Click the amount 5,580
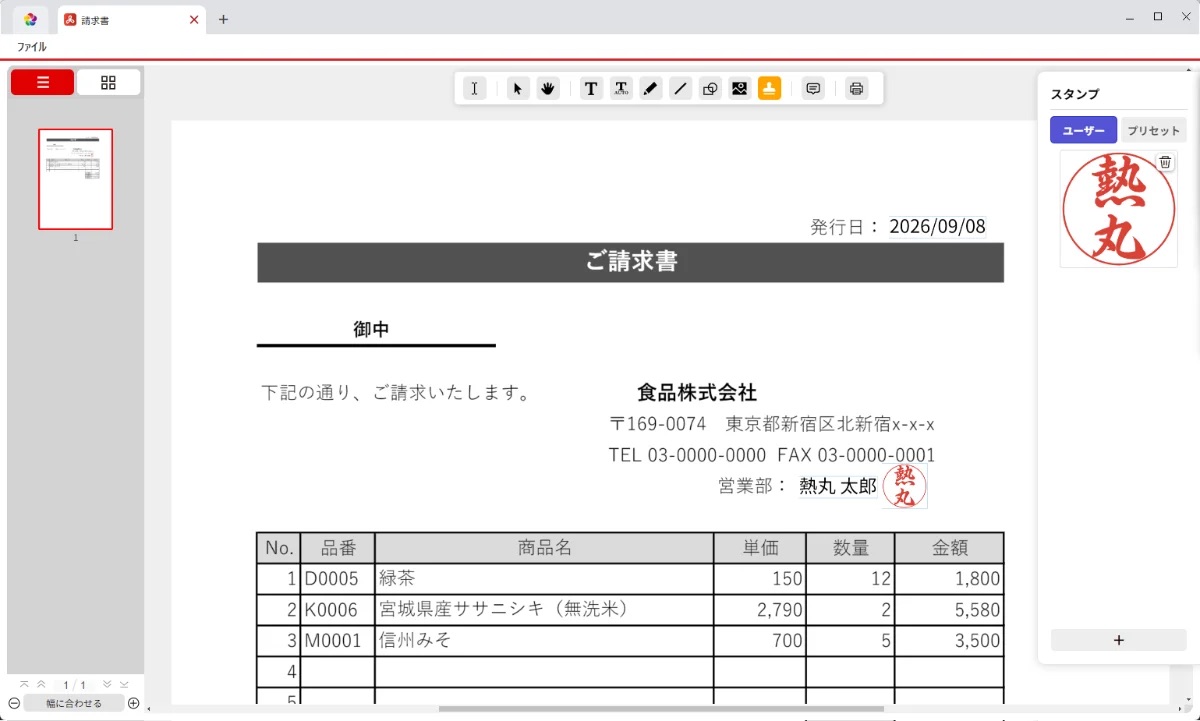 click(977, 610)
